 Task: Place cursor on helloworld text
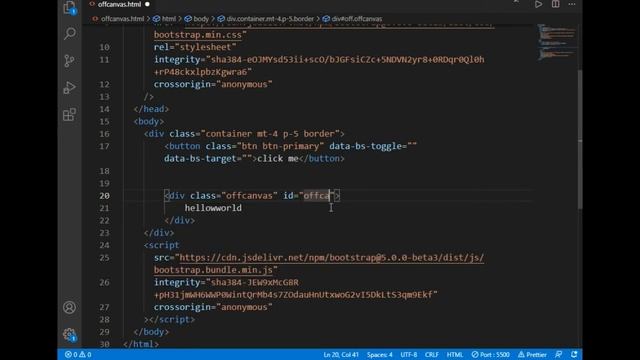[213, 208]
